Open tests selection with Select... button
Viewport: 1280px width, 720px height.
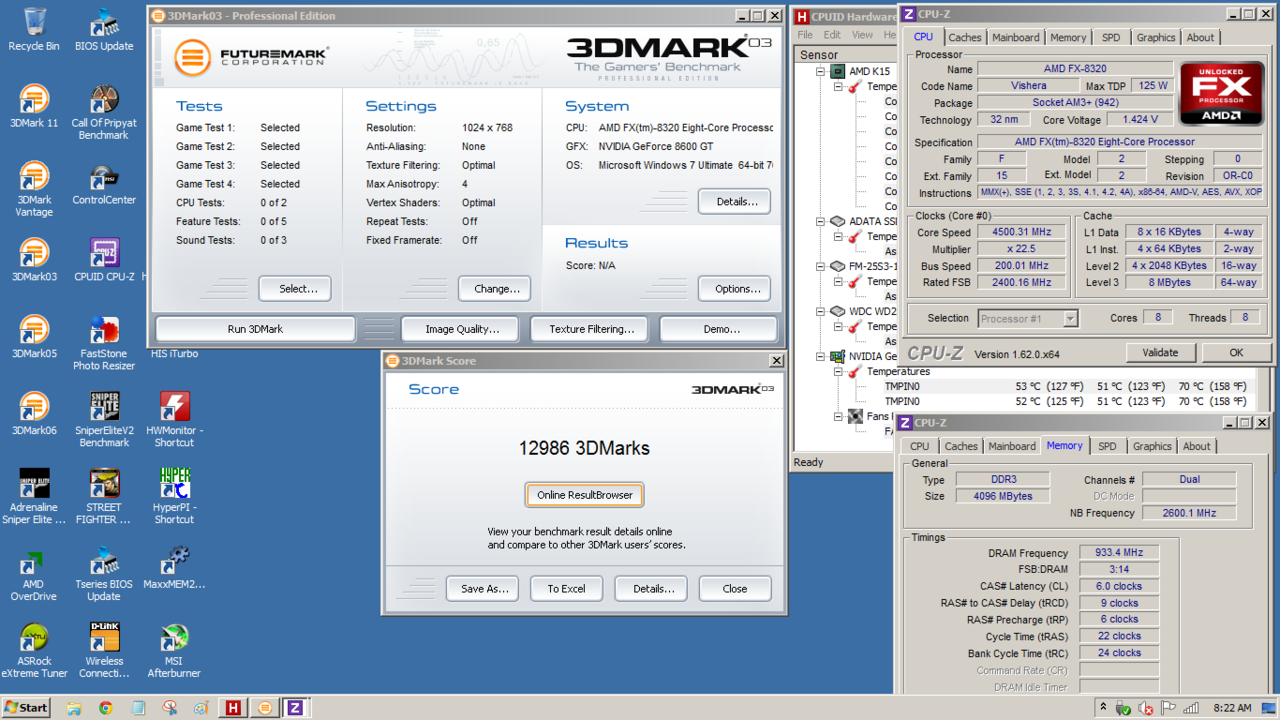(x=295, y=288)
